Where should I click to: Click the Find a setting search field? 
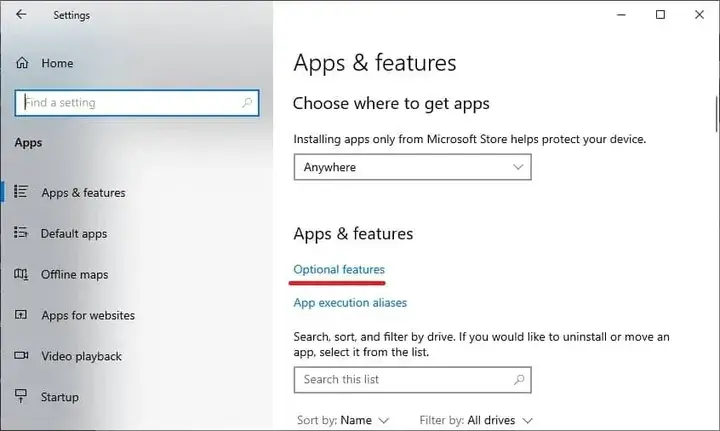tap(137, 103)
